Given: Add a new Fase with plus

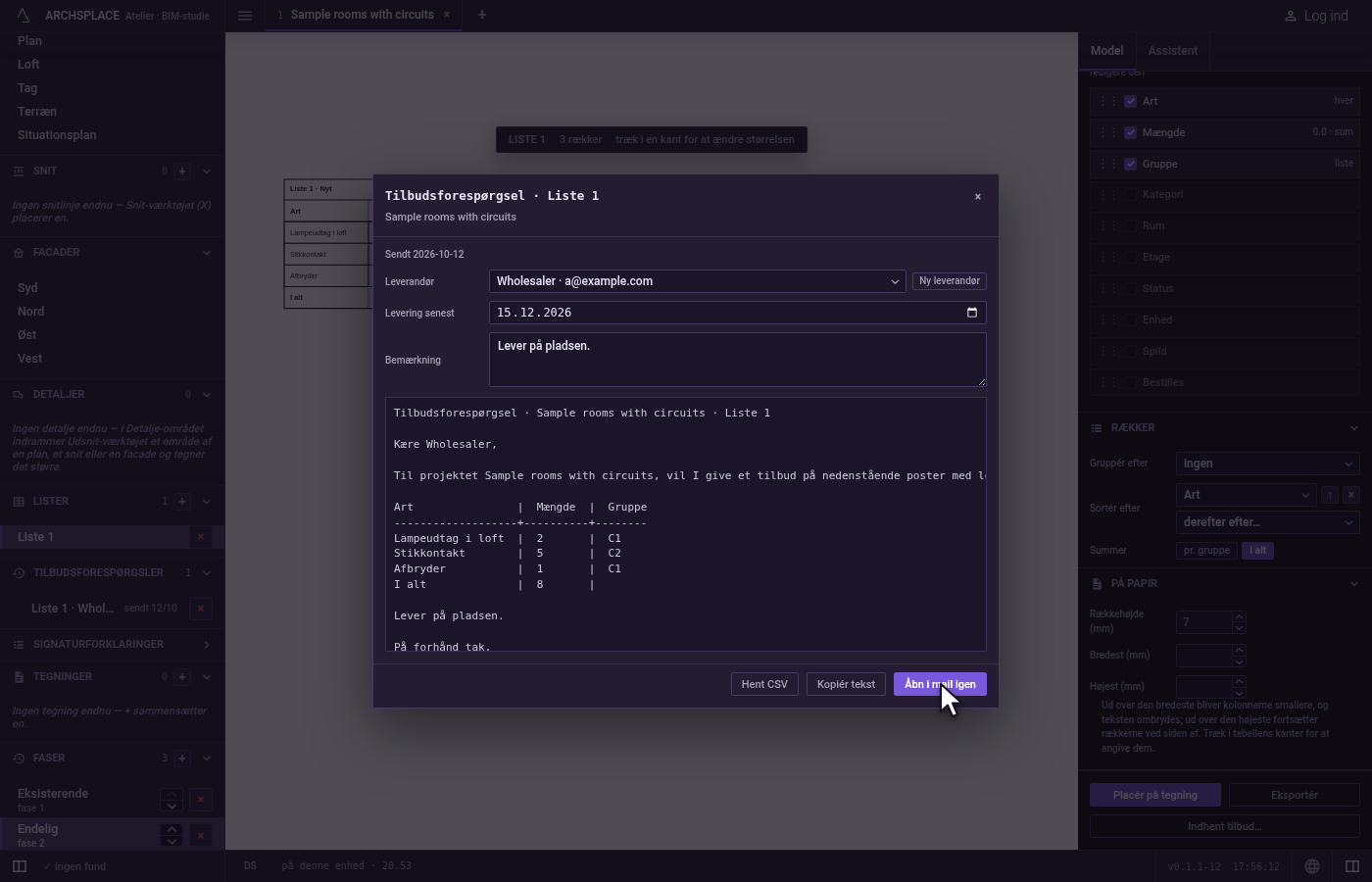Looking at the screenshot, I should pyautogui.click(x=182, y=758).
